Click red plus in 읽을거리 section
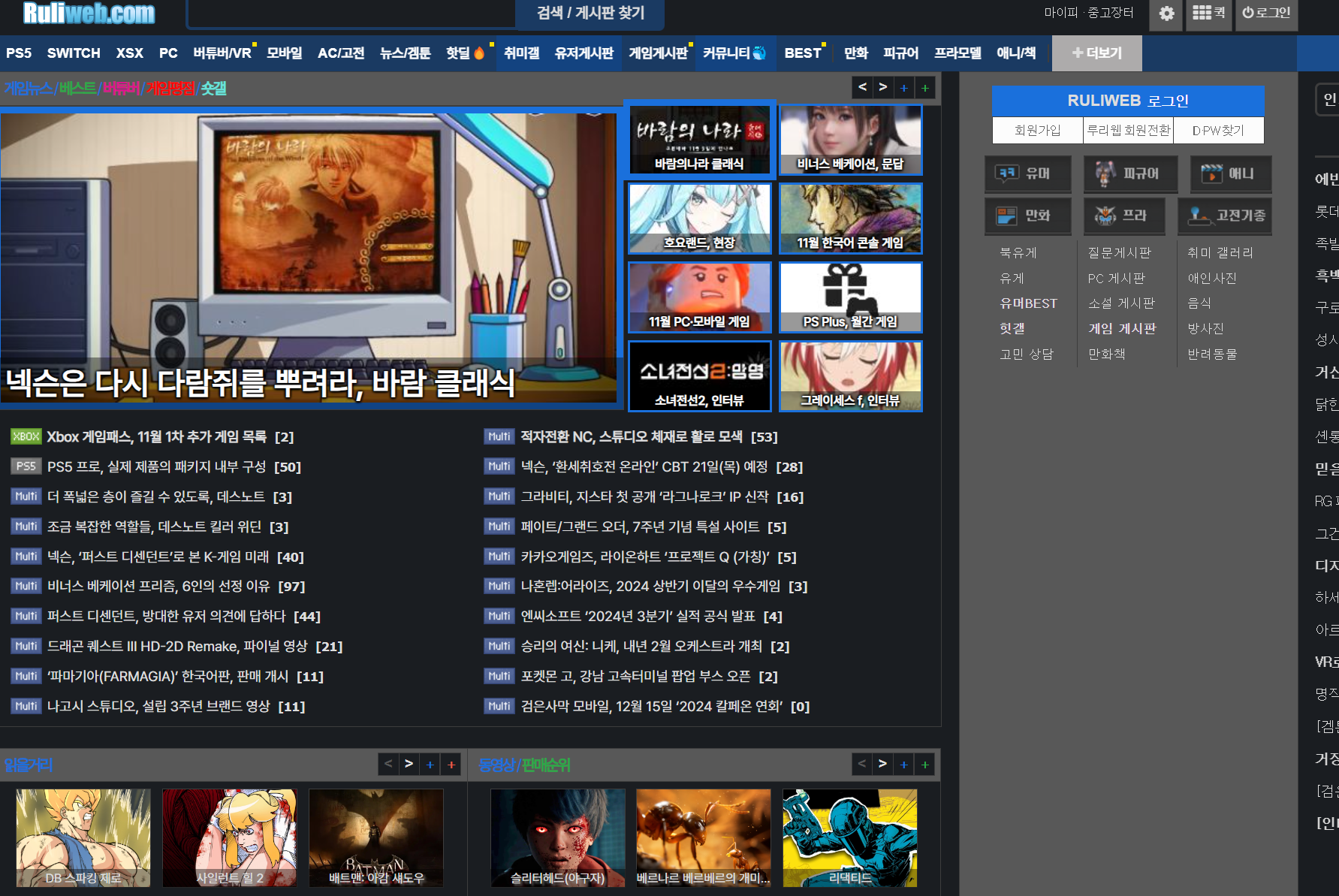The width and height of the screenshot is (1339, 896). pyautogui.click(x=451, y=765)
